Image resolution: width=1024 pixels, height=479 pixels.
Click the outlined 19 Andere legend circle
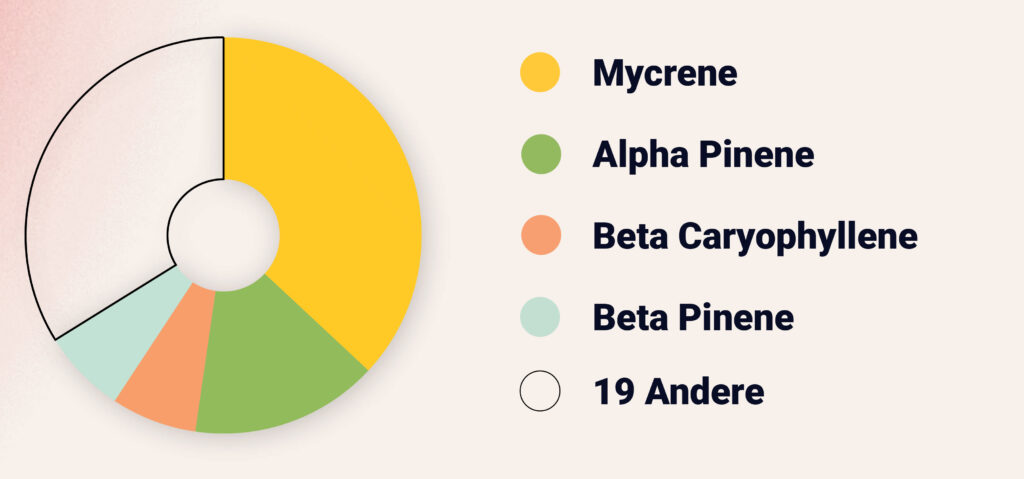540,391
